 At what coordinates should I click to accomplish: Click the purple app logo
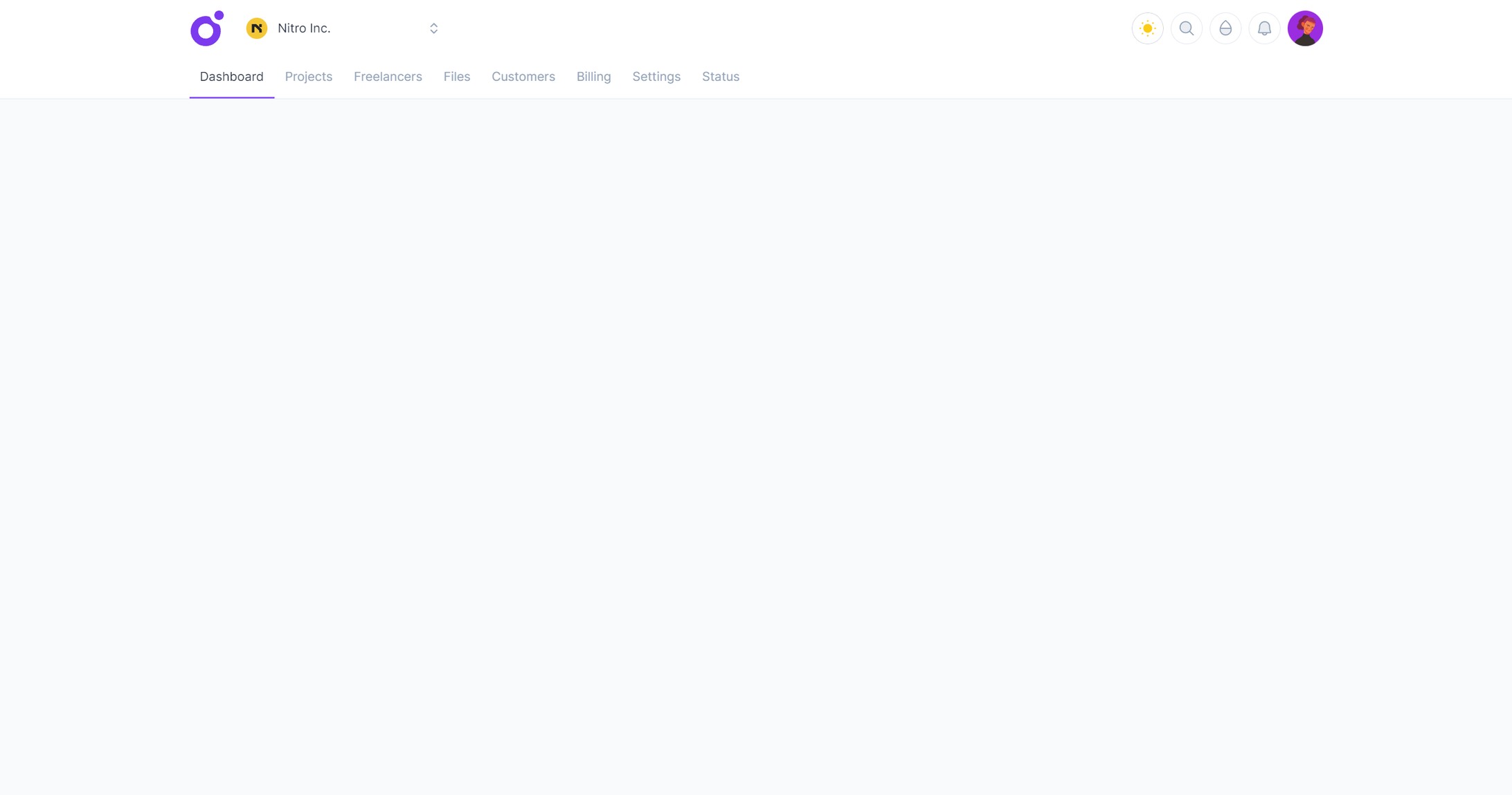pos(206,30)
